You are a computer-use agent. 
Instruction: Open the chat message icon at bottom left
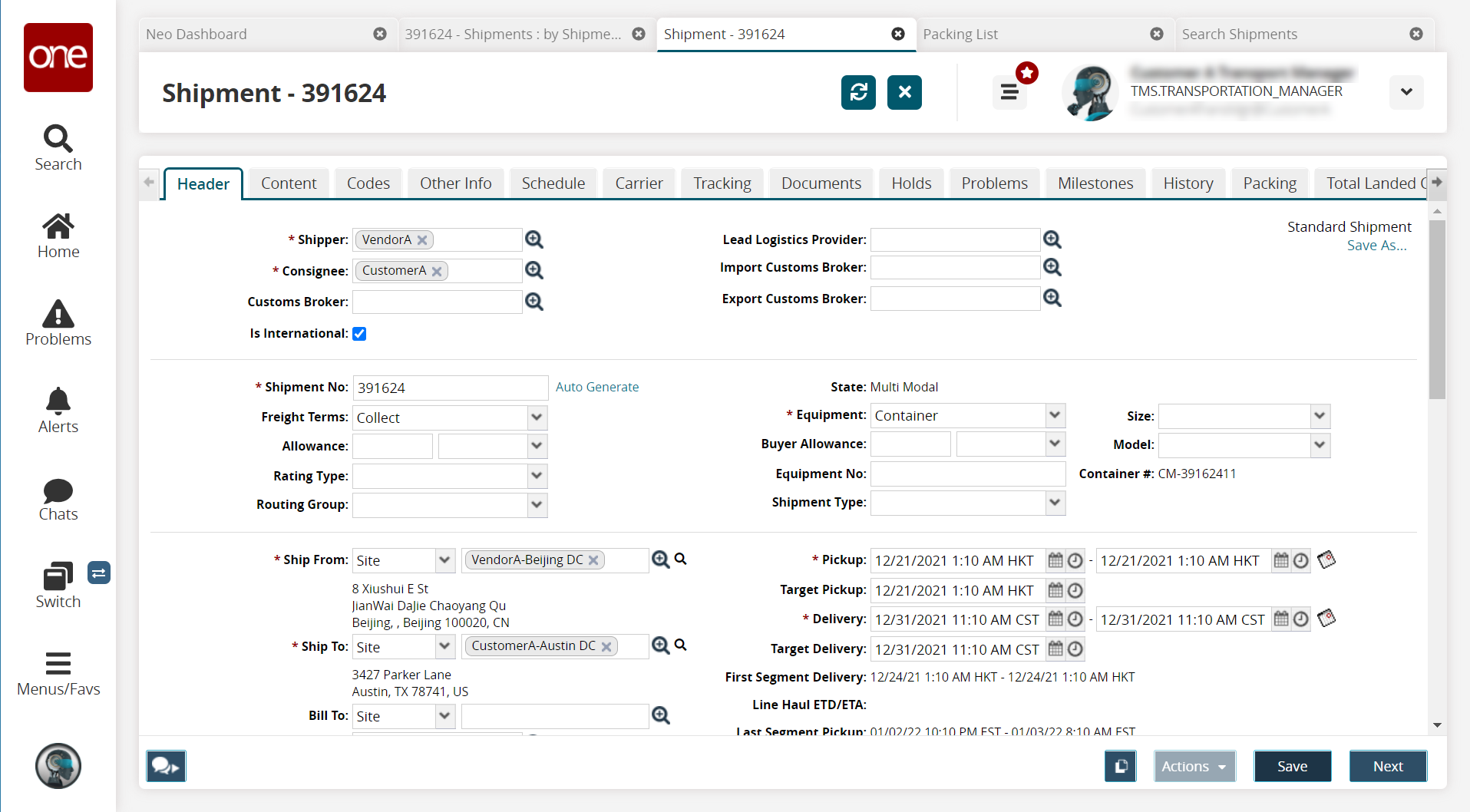point(166,766)
